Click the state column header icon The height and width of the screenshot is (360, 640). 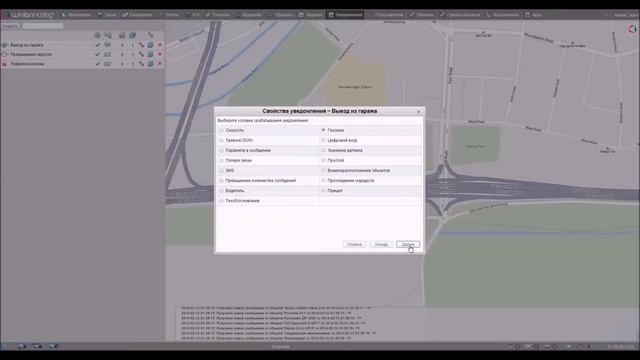point(98,35)
